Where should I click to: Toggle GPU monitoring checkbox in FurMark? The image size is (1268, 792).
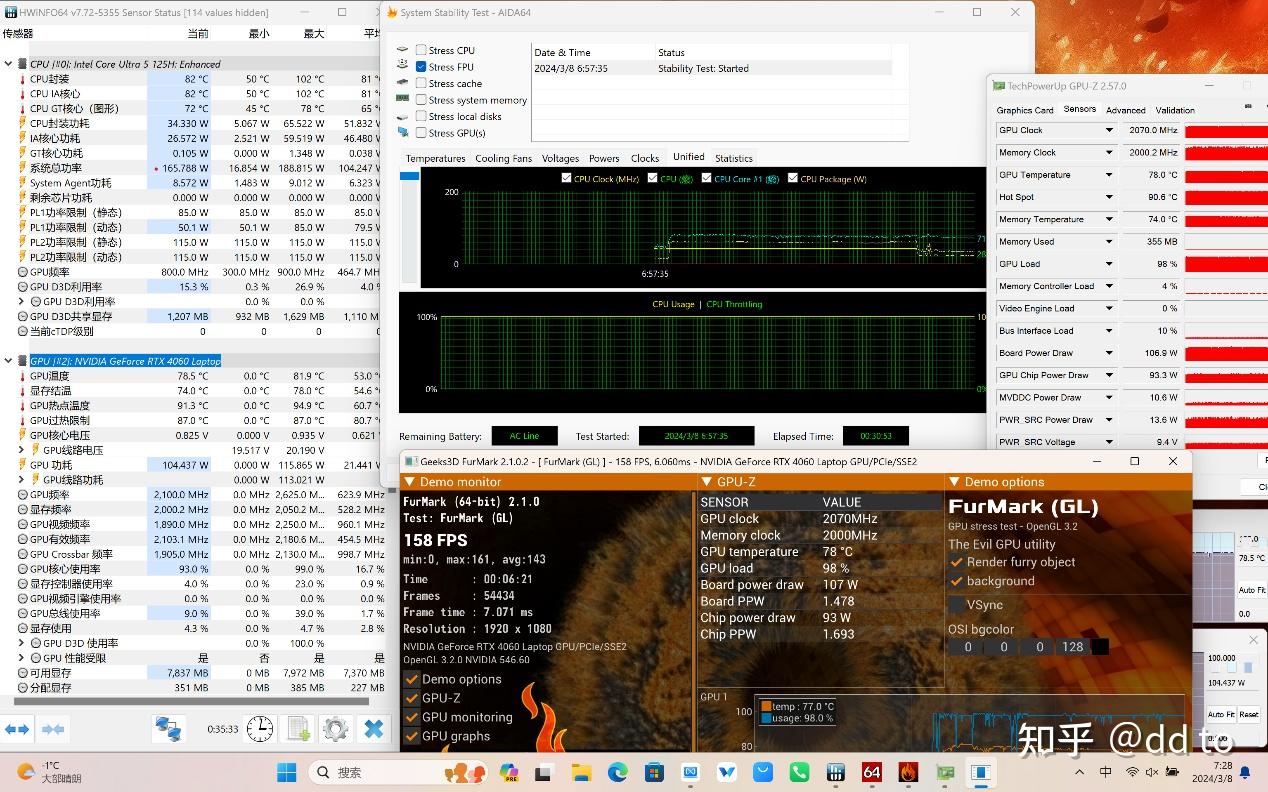[x=411, y=717]
